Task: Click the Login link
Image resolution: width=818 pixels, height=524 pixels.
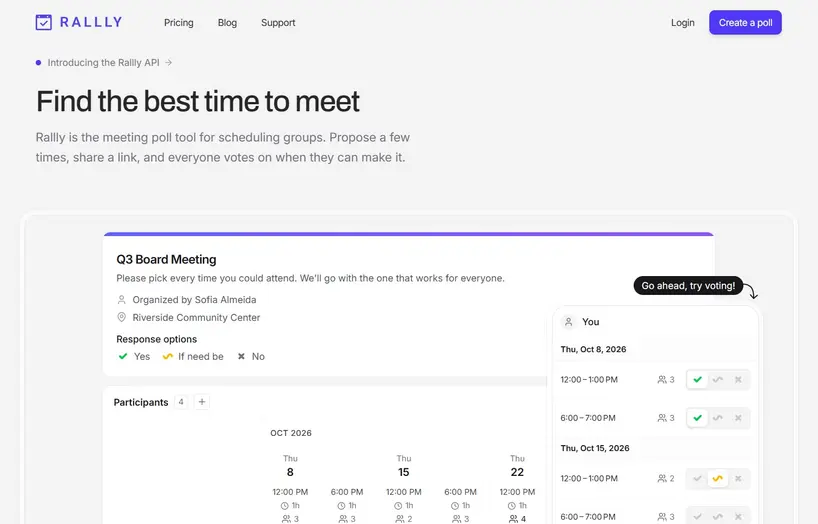Action: click(682, 22)
